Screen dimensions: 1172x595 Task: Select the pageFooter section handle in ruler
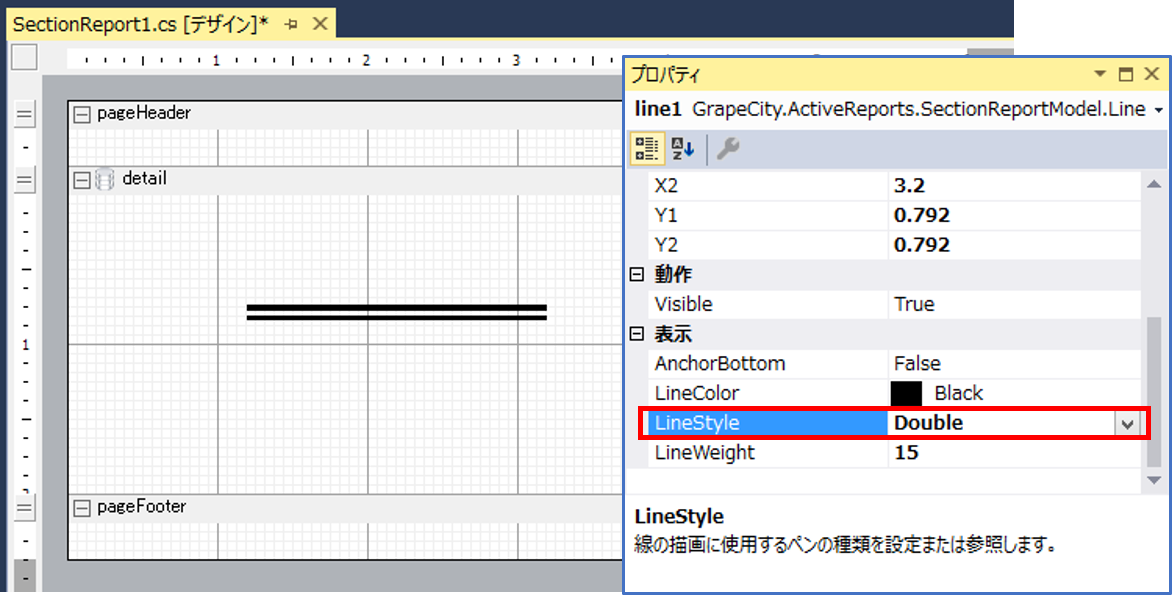(x=25, y=508)
